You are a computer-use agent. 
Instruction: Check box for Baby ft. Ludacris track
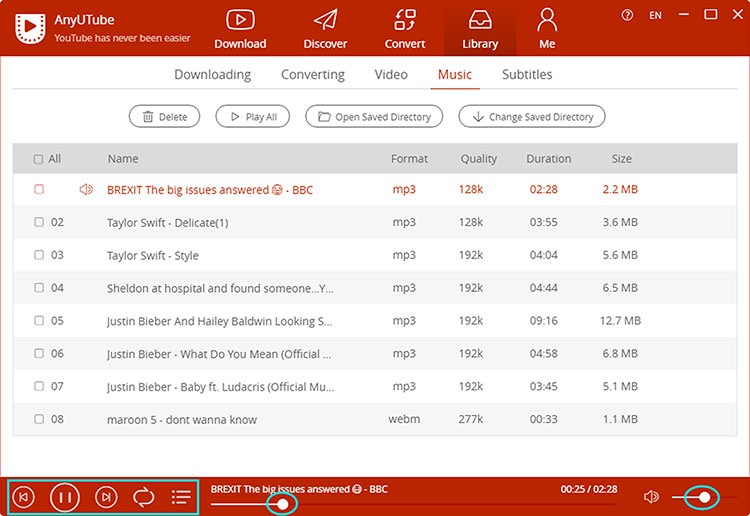[39, 386]
